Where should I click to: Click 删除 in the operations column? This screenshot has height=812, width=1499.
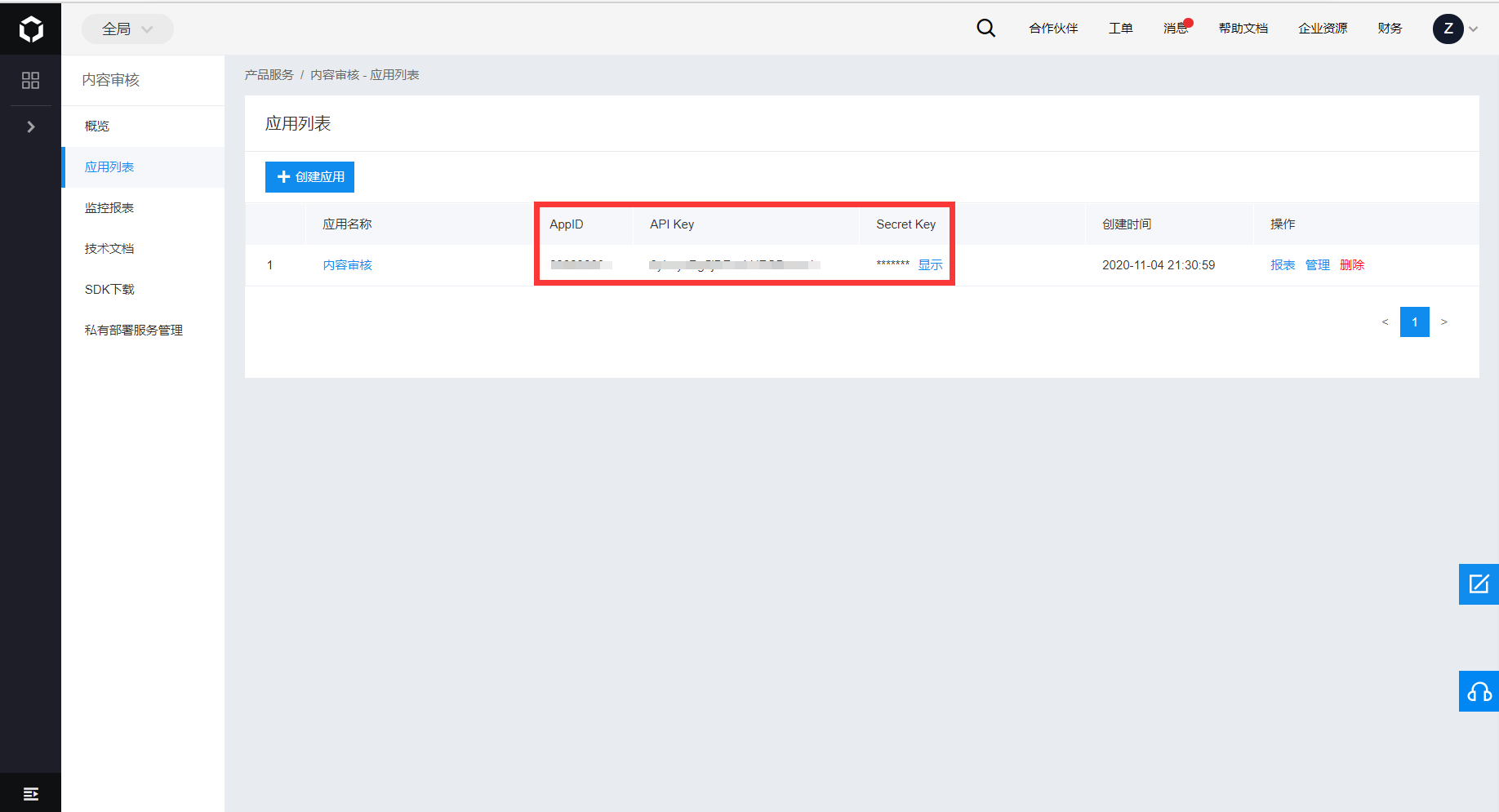[x=1352, y=265]
